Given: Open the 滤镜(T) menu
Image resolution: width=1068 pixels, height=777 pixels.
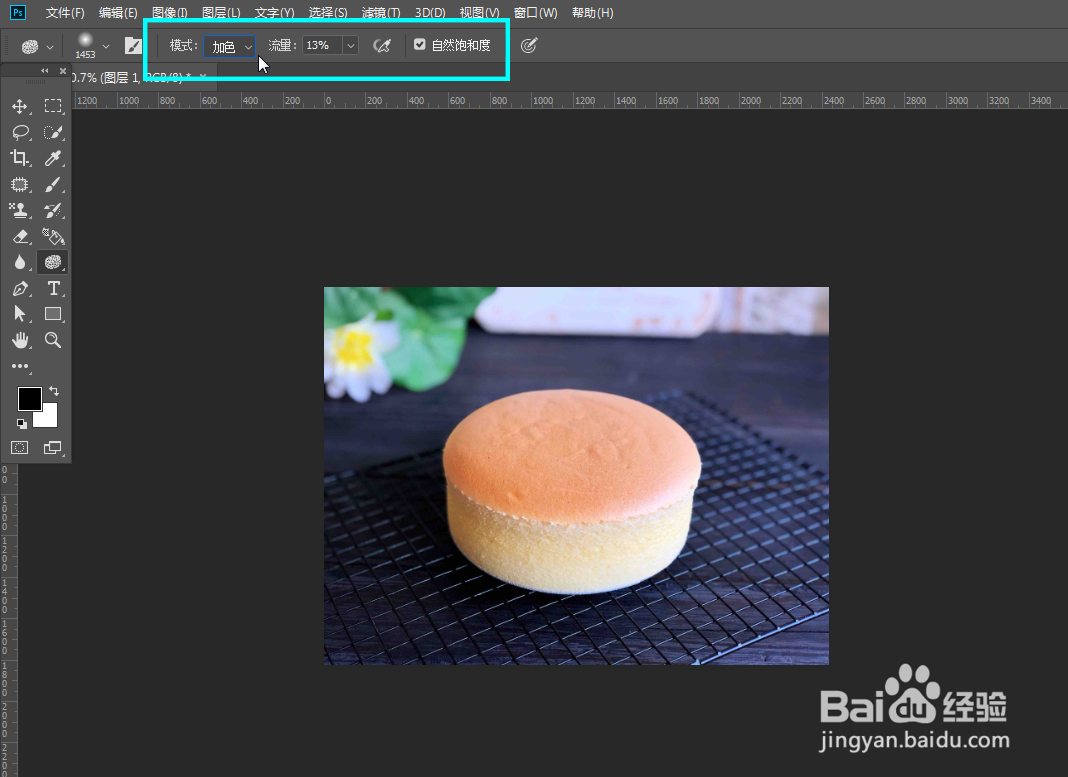Looking at the screenshot, I should click(381, 13).
